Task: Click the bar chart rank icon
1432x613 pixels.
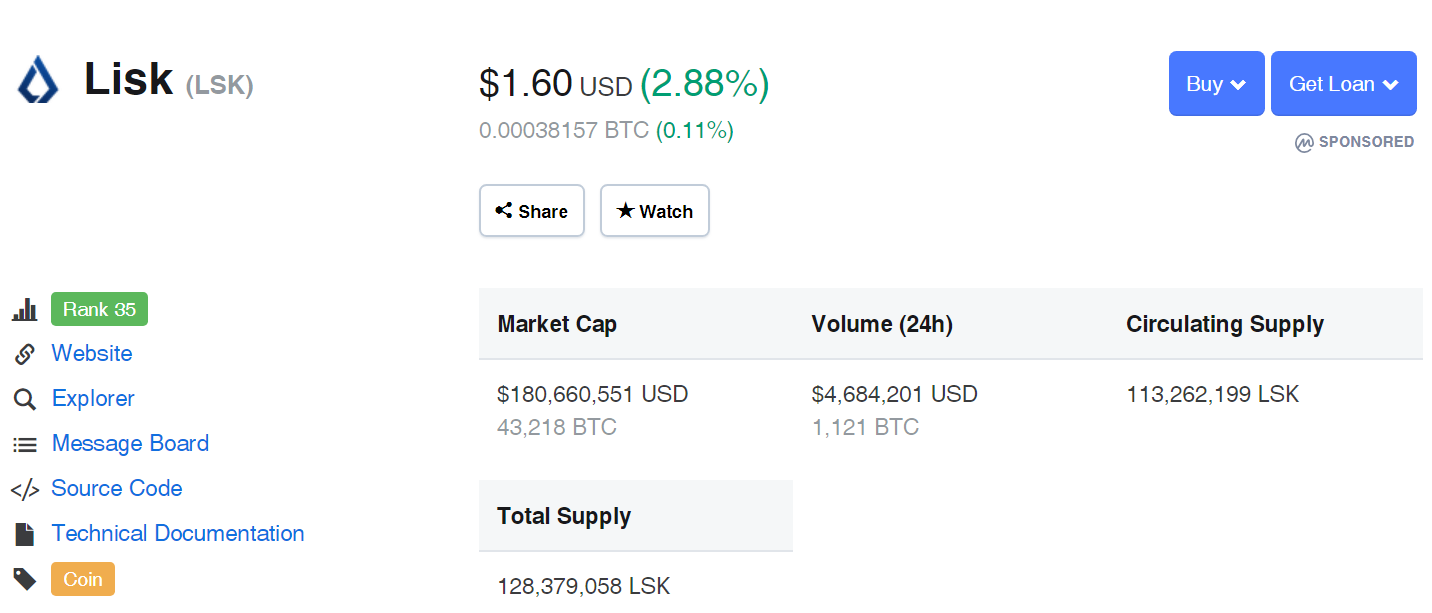Action: (25, 310)
